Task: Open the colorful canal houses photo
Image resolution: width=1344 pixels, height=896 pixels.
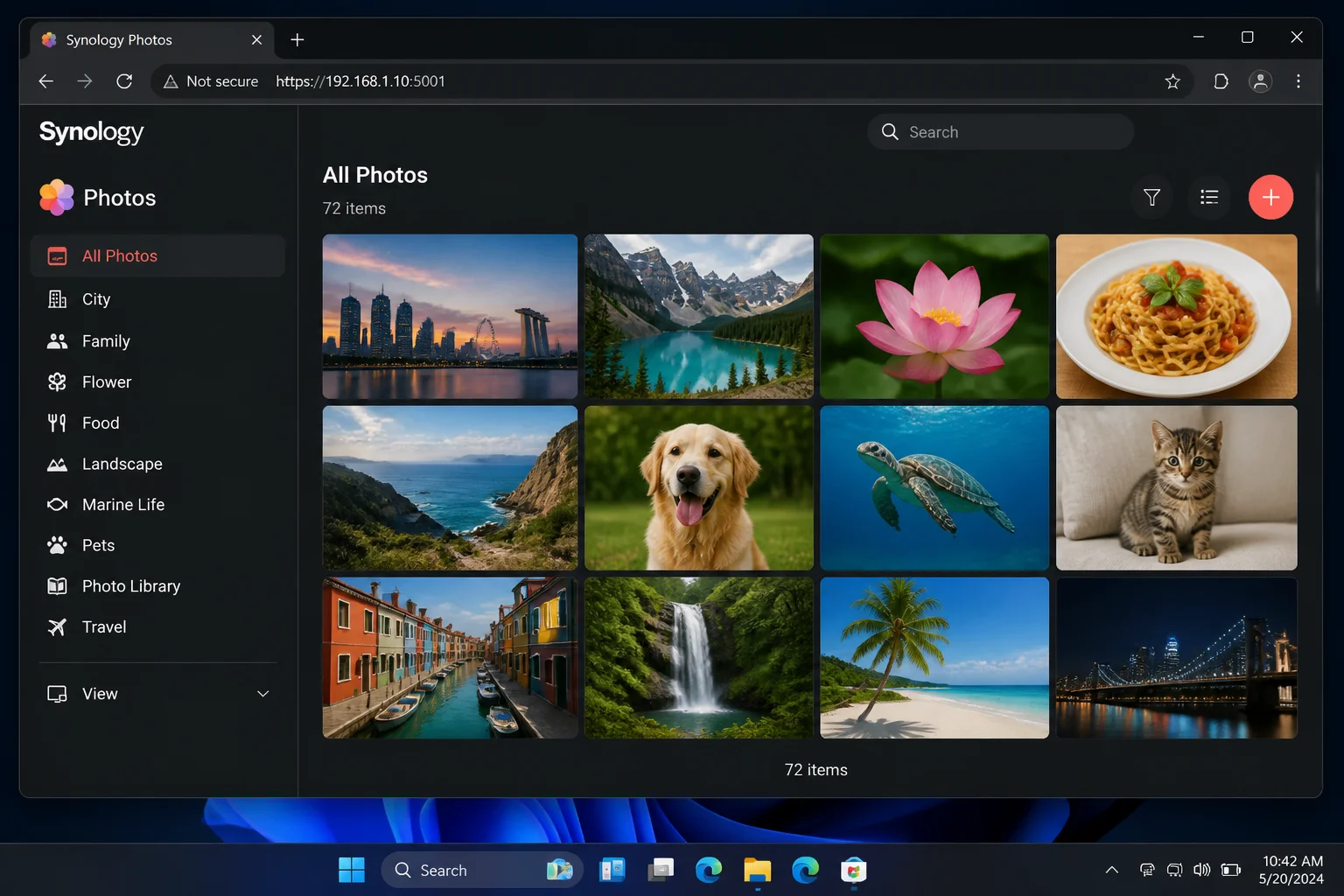Action: 450,657
